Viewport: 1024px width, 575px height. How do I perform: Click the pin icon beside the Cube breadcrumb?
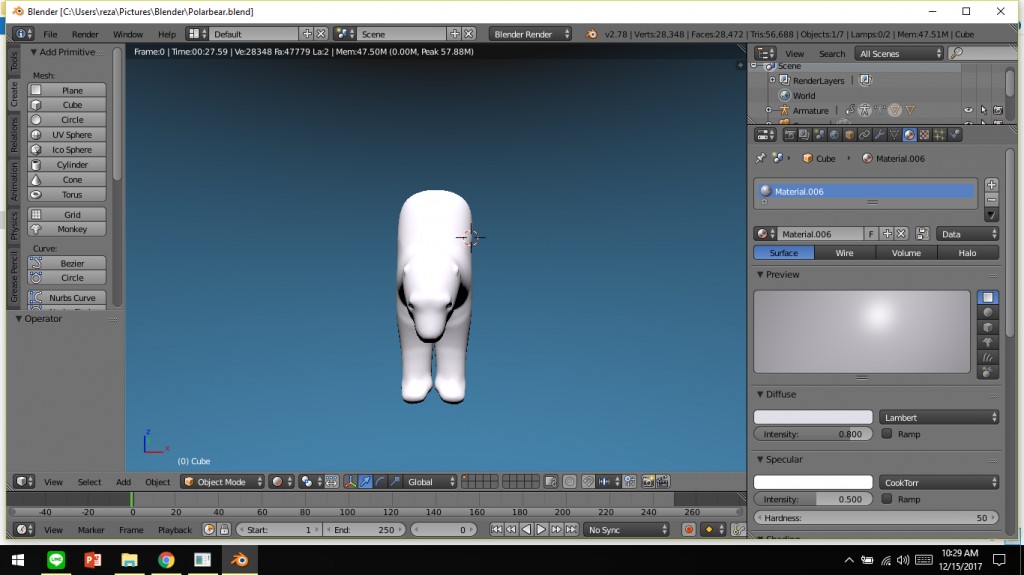761,158
